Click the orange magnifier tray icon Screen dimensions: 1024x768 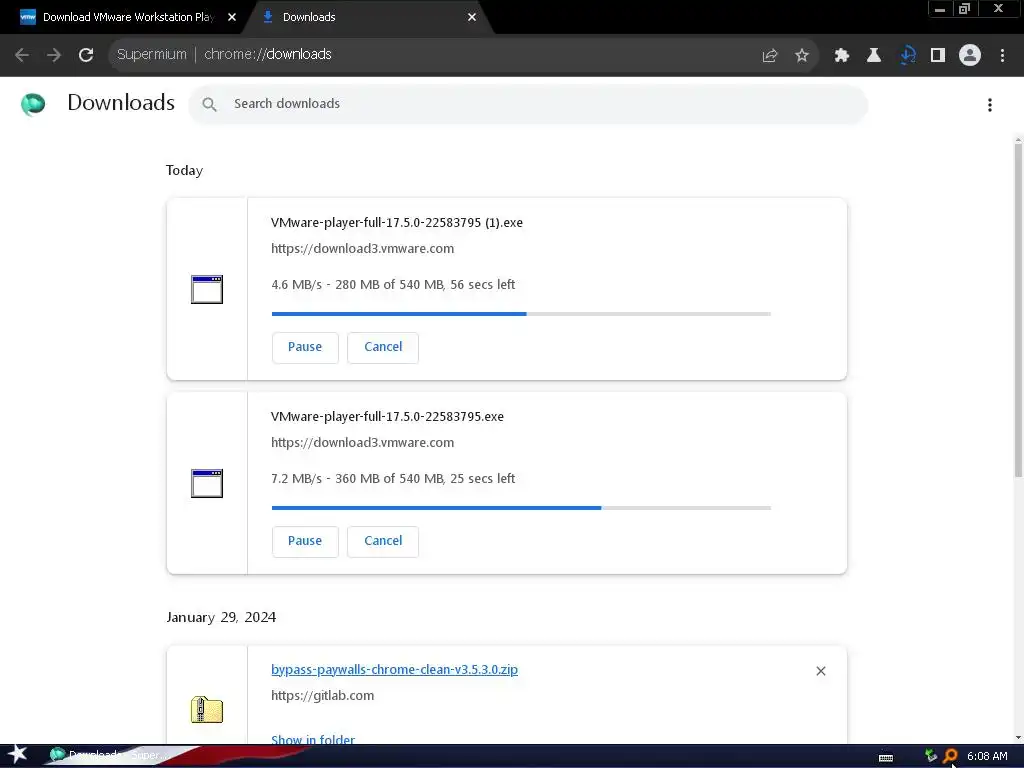click(x=951, y=756)
